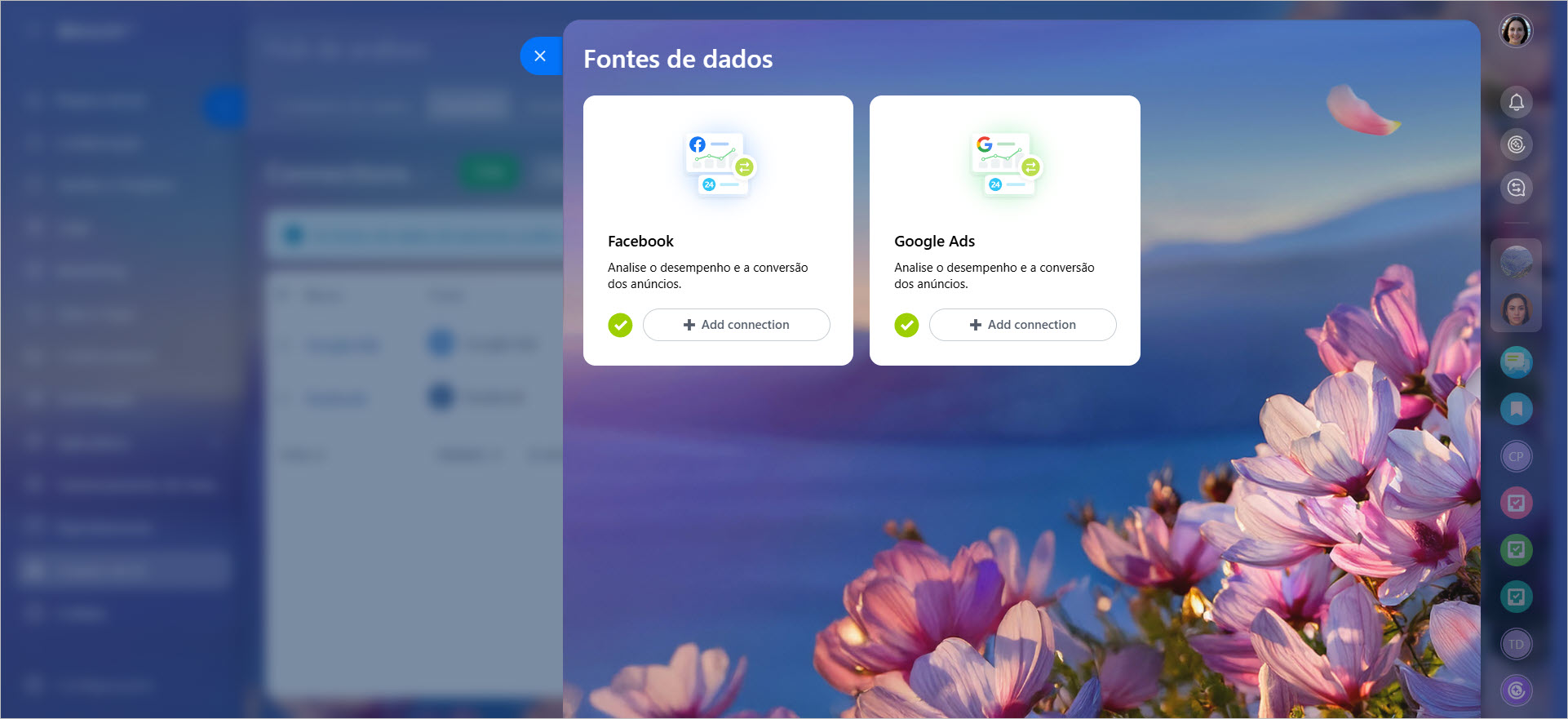Open the notifications bell
The width and height of the screenshot is (1568, 719).
pyautogui.click(x=1516, y=102)
